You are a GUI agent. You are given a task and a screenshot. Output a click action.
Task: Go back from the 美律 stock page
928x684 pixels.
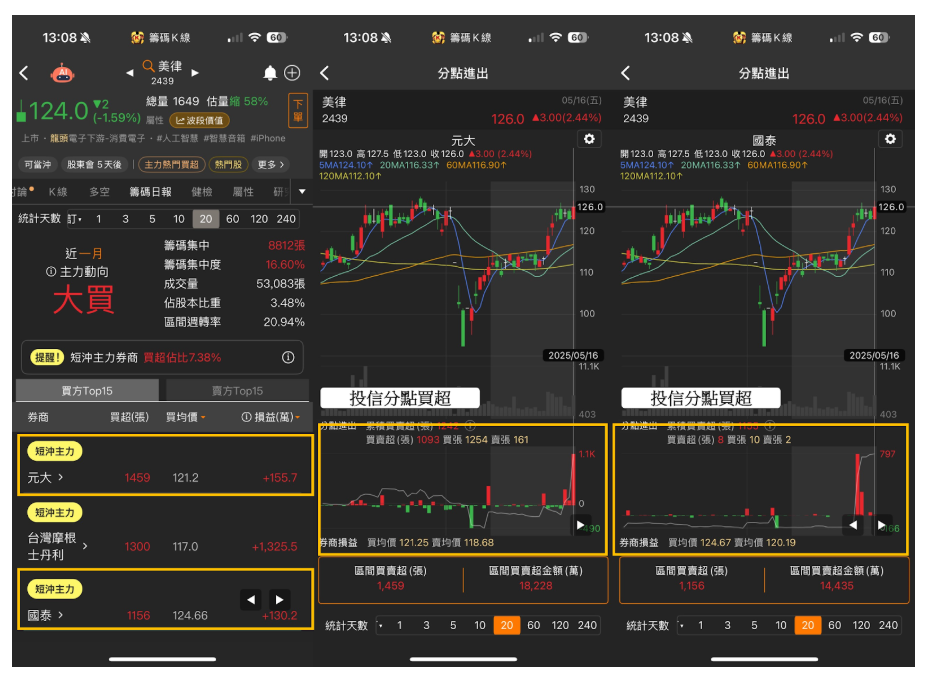click(x=24, y=73)
